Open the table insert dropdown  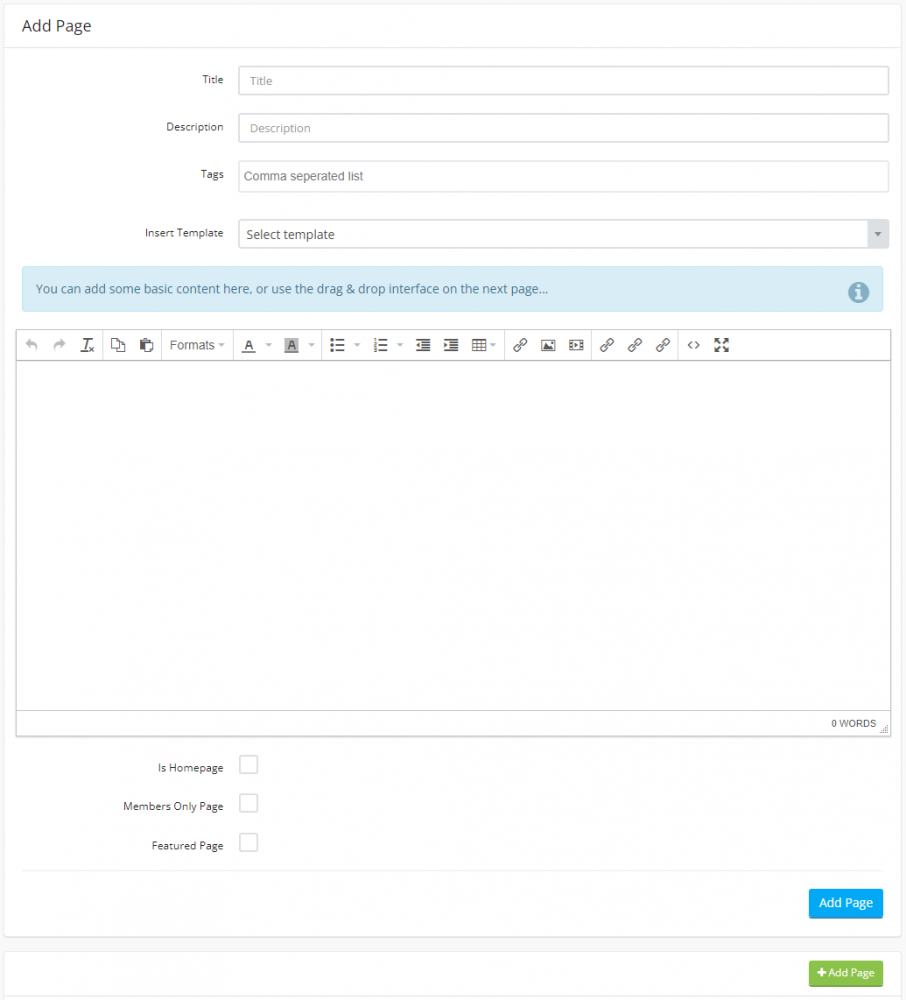483,345
